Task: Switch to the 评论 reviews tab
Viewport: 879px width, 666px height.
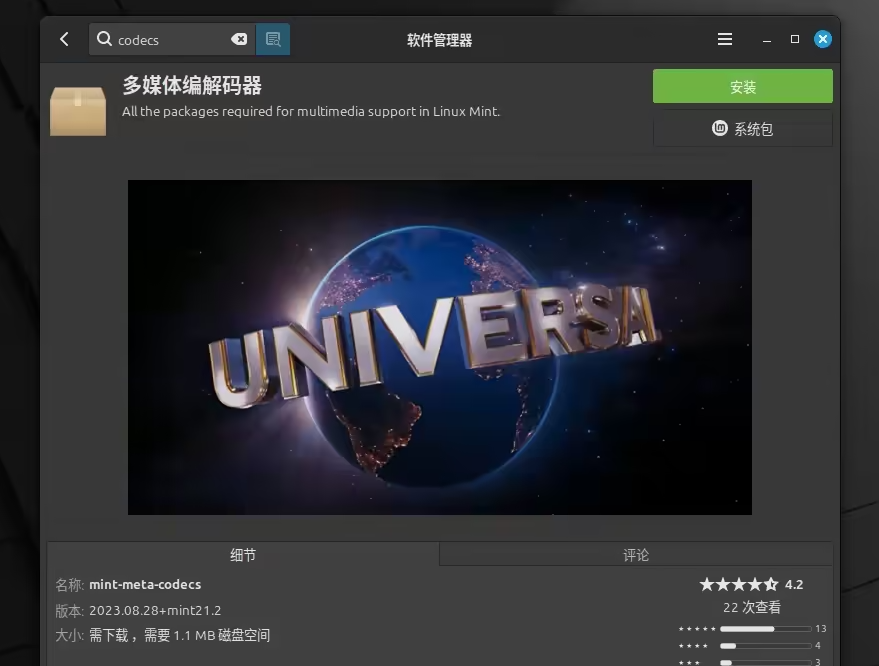Action: point(635,554)
